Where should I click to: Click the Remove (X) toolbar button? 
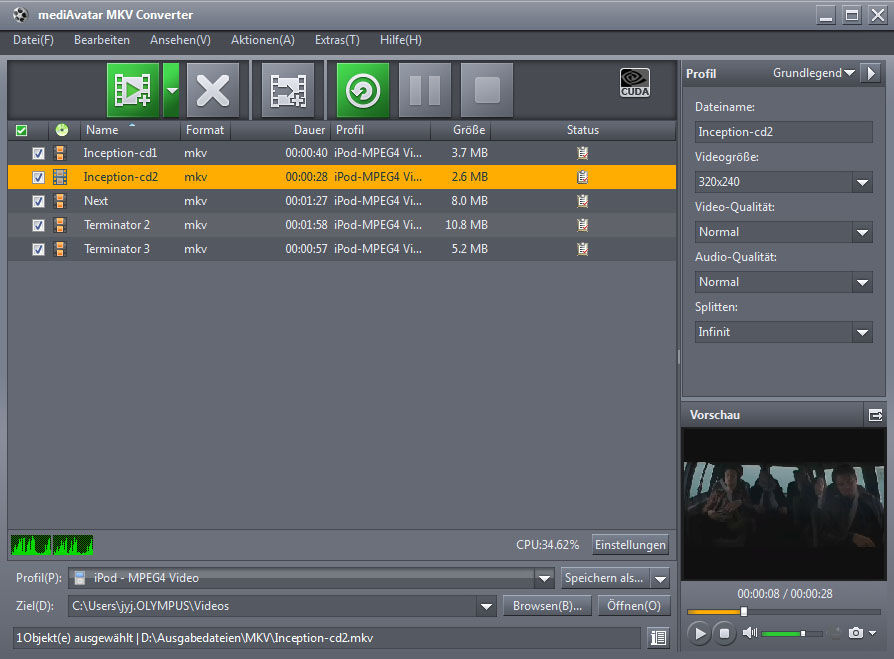click(x=213, y=90)
